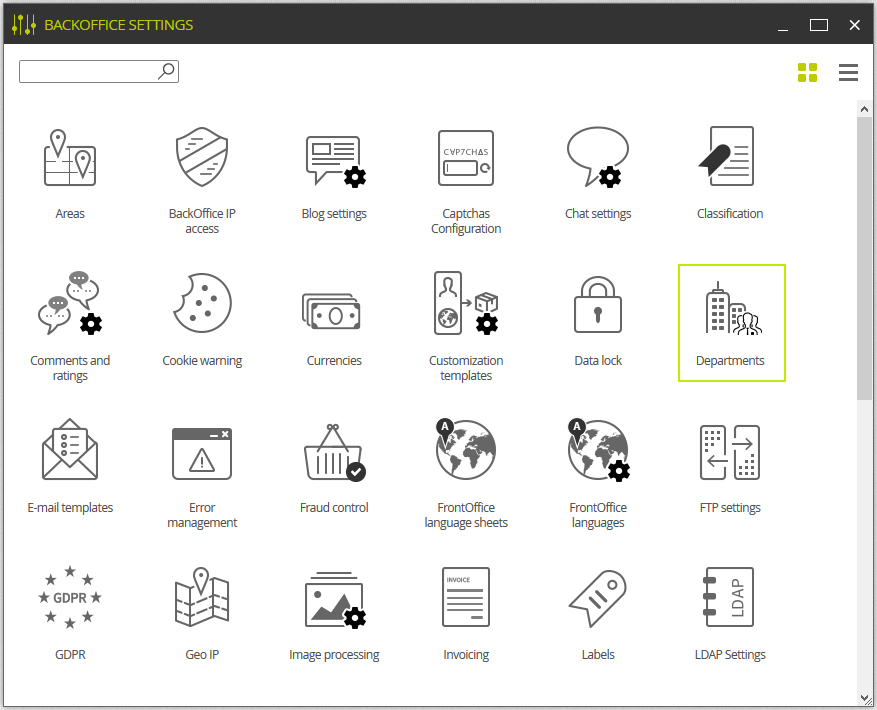Open Classification document icon
The image size is (877, 710).
(x=727, y=156)
